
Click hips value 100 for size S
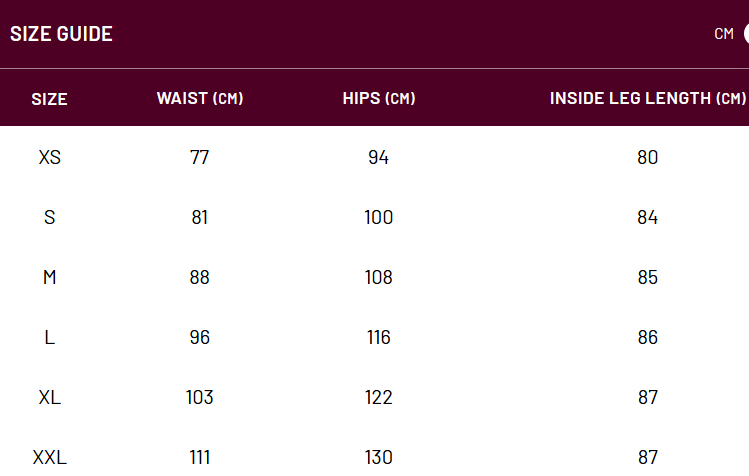[x=379, y=217]
